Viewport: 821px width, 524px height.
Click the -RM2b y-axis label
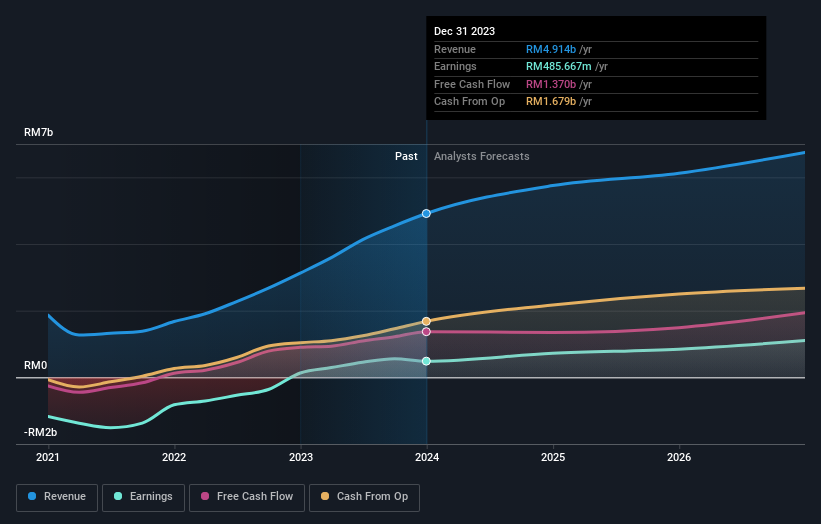click(40, 432)
